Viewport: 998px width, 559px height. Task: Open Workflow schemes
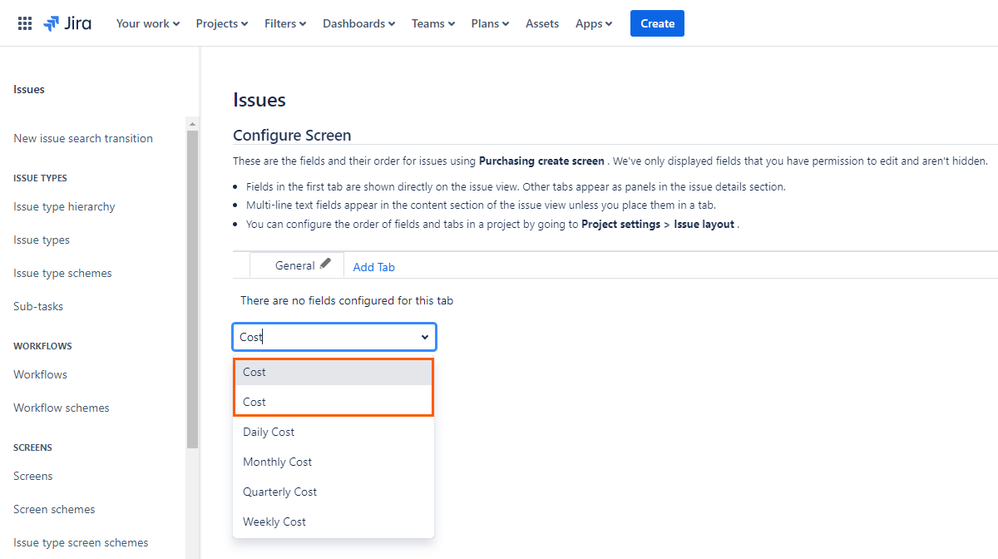61,407
